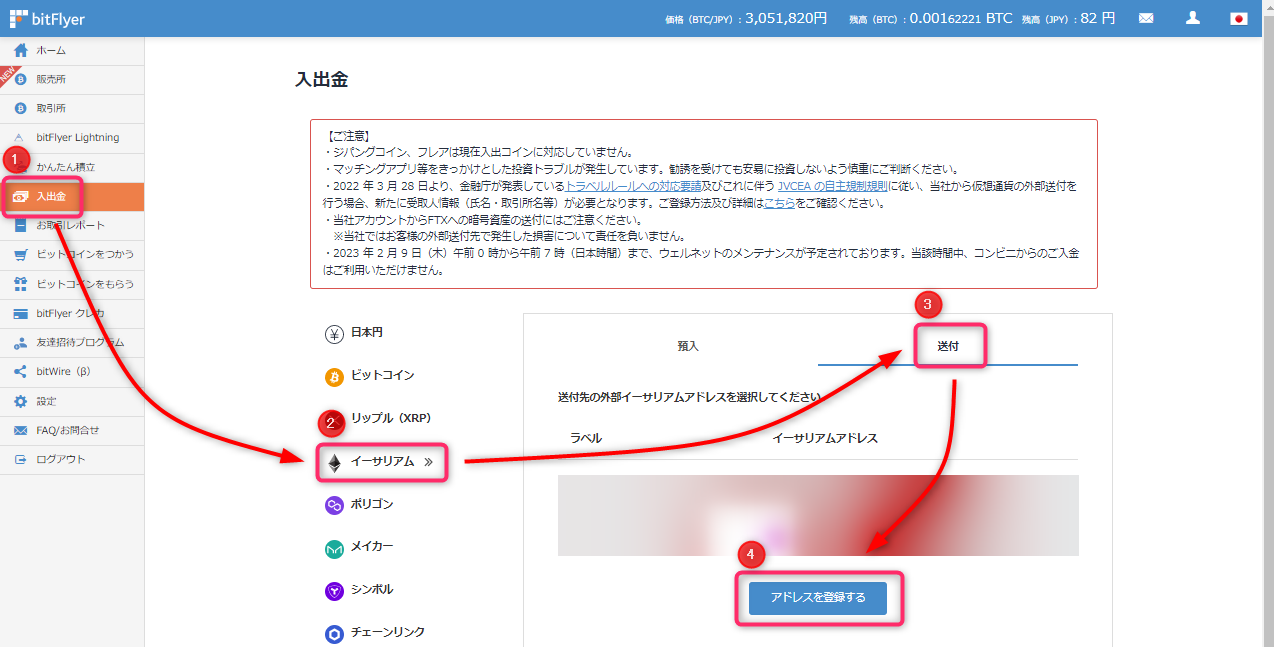This screenshot has width=1274, height=647.
Task: Click the logout icon beside ログアウト
Action: coord(20,459)
